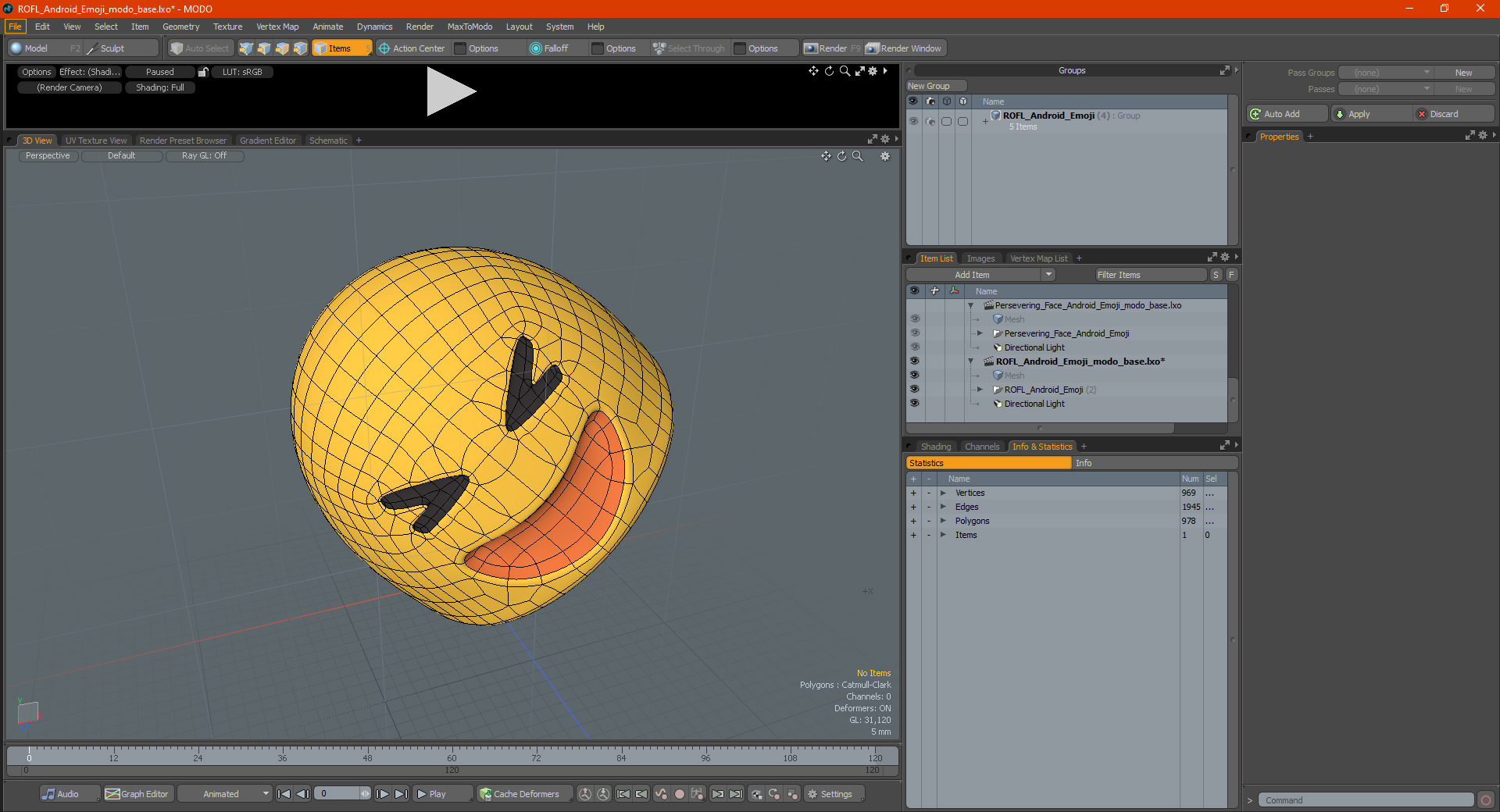This screenshot has width=1500, height=812.
Task: Toggle the preview lock icon
Action: (x=203, y=72)
